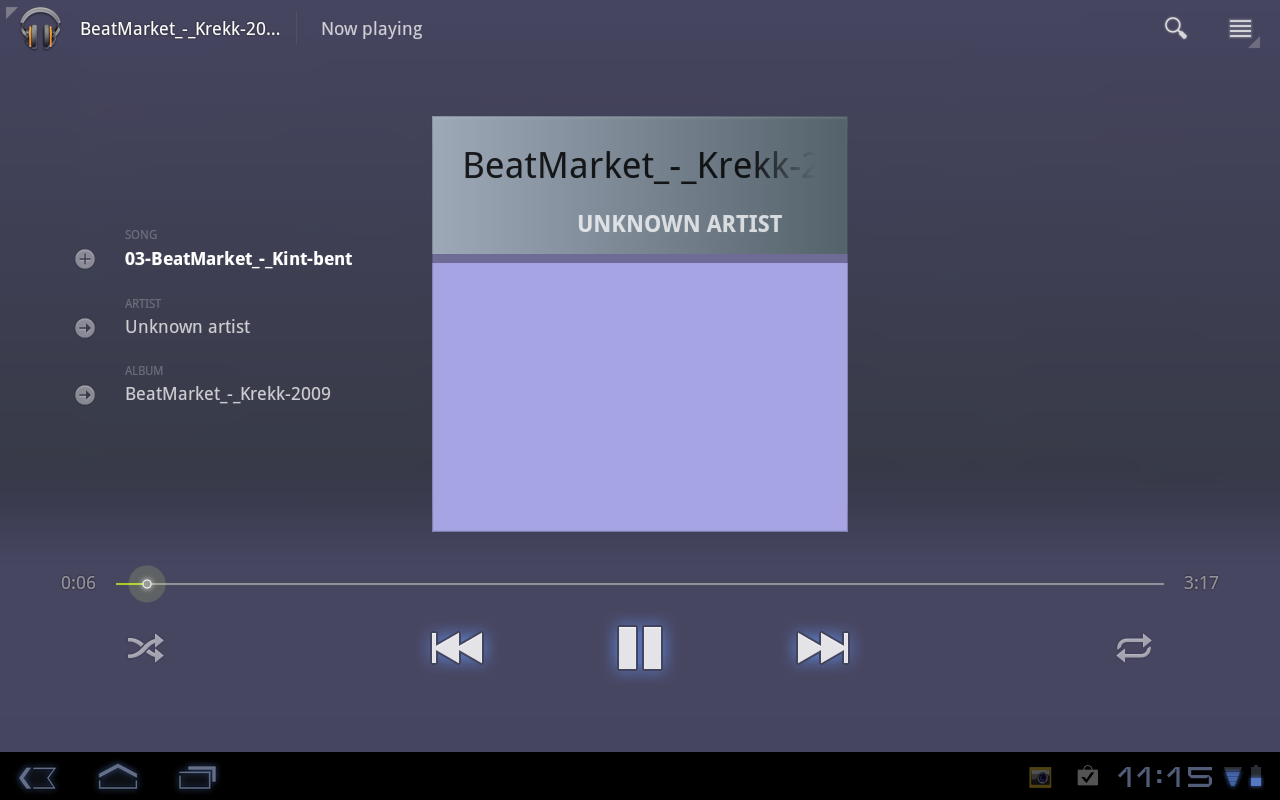1280x800 pixels.
Task: Click the plus icon beside the song title
Action: tap(85, 259)
